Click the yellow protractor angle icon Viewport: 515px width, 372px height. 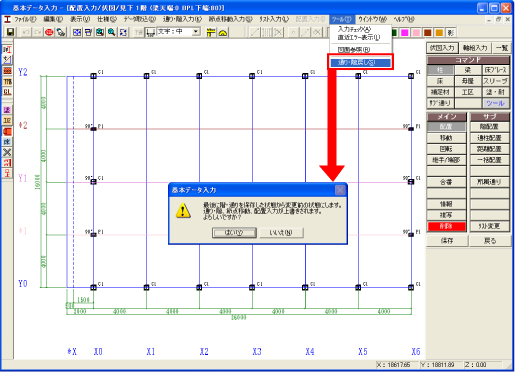223,32
